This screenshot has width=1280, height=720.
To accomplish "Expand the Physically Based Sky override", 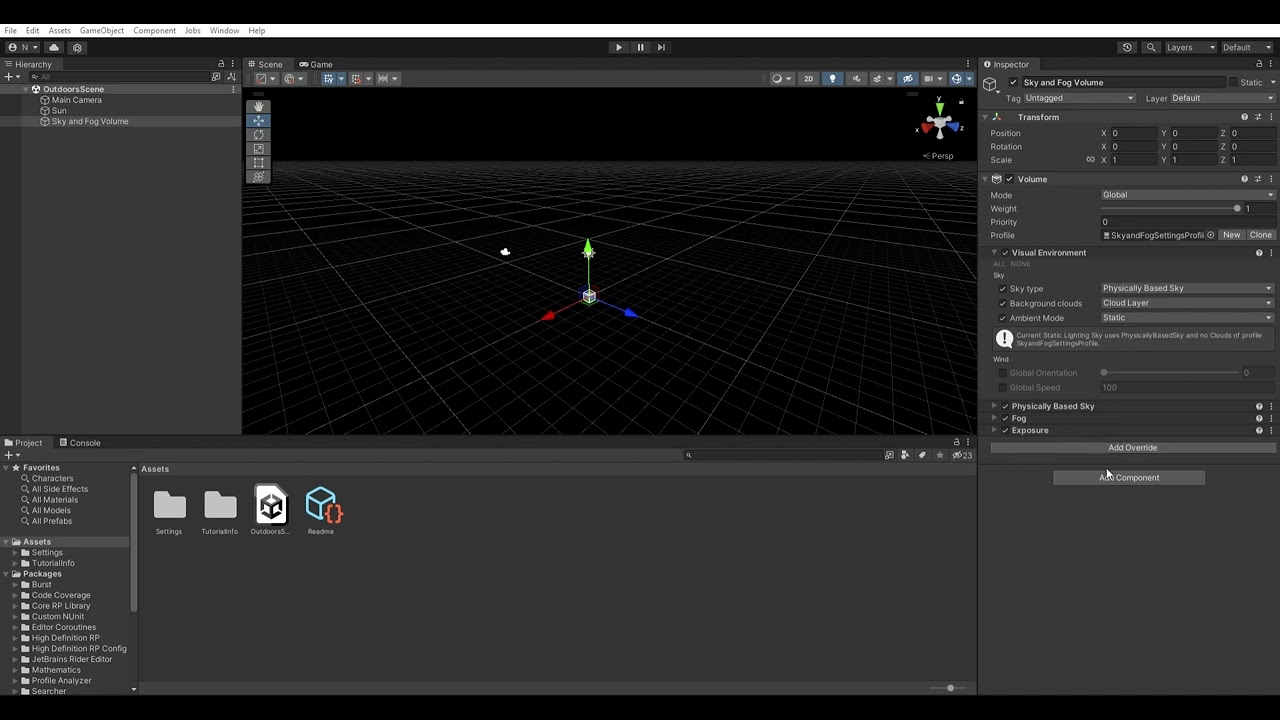I will tap(994, 406).
